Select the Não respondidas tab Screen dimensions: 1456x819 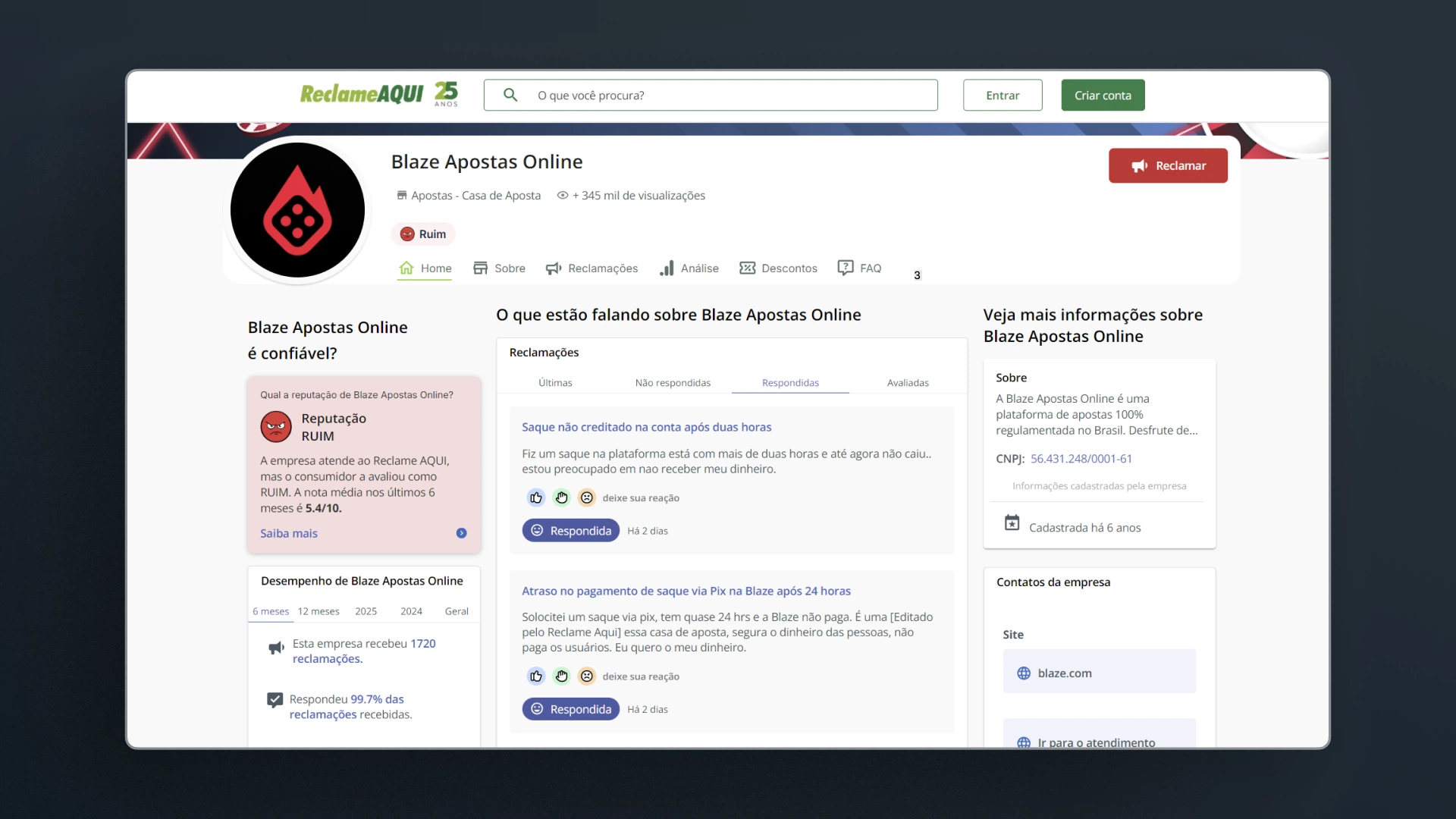[673, 383]
